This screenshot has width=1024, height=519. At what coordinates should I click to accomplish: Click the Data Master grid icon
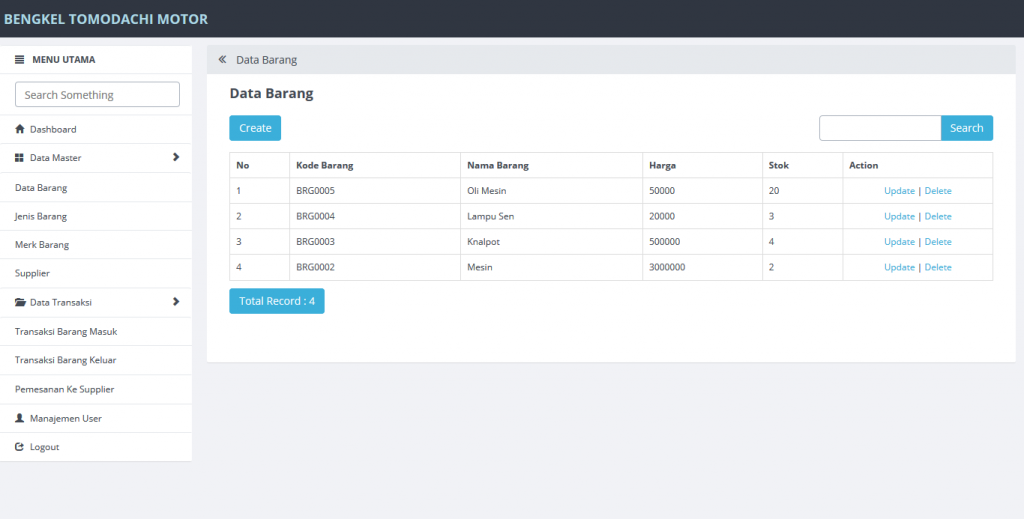[19, 158]
